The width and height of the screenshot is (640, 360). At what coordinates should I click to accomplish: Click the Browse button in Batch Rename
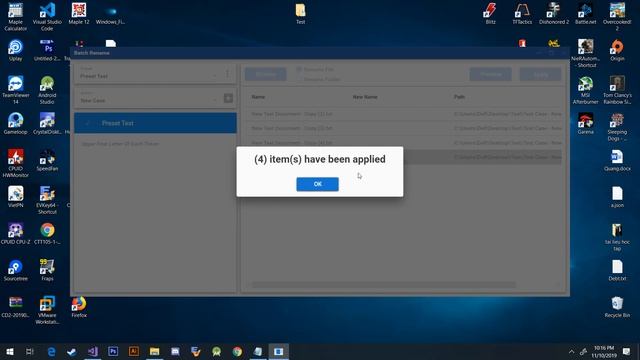point(265,74)
